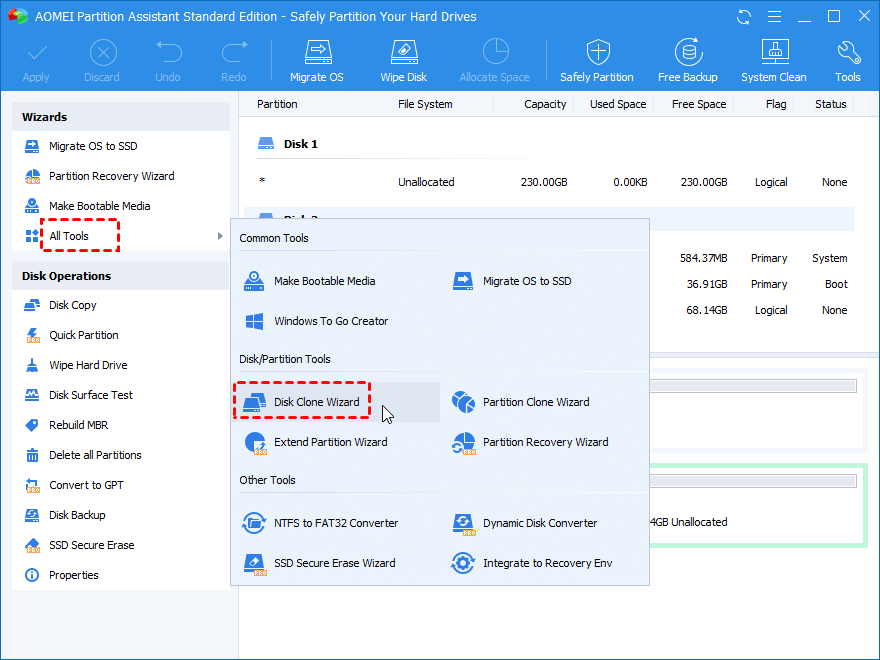880x660 pixels.
Task: Click the Capacity column header
Action: [x=545, y=104]
